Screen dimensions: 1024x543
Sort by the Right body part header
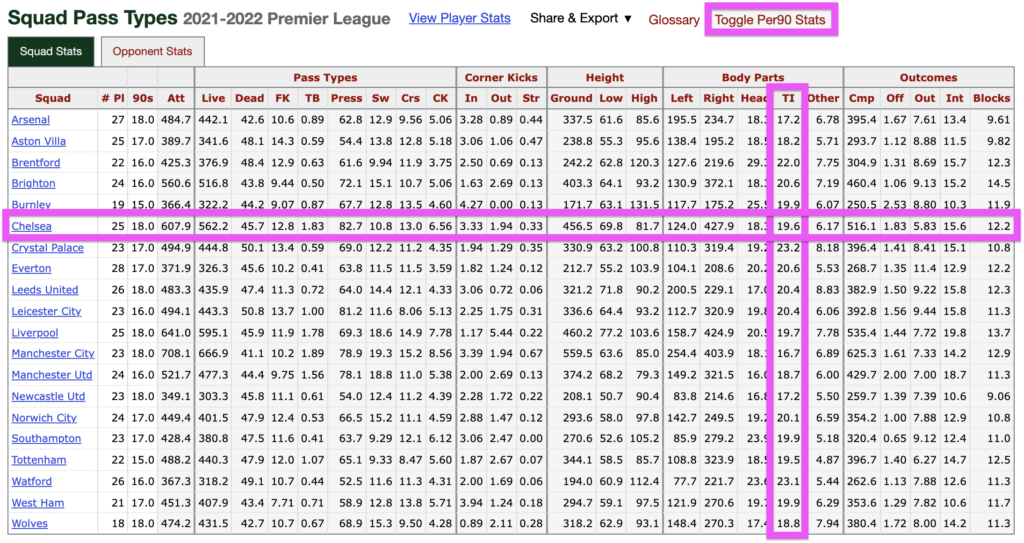[x=718, y=98]
